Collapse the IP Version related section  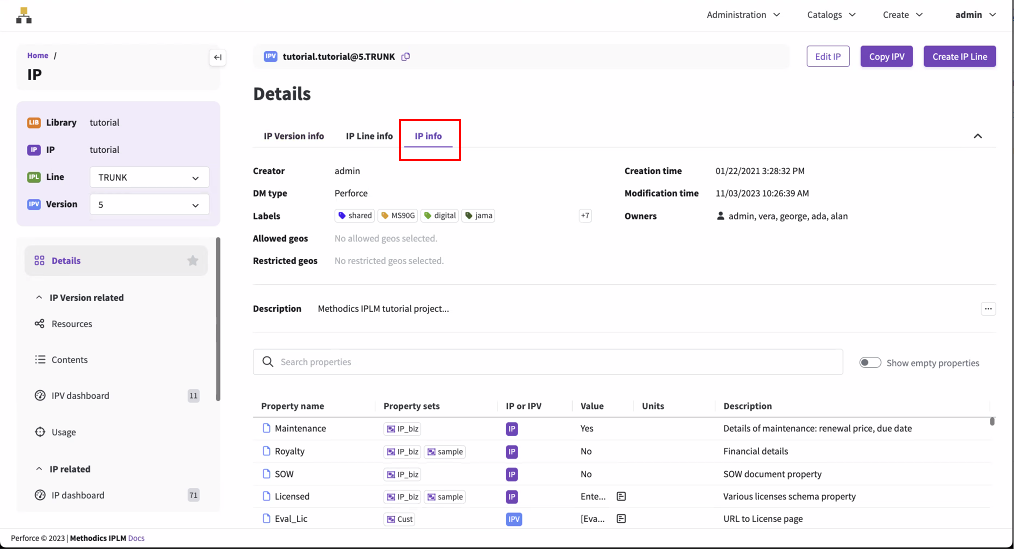coord(39,298)
